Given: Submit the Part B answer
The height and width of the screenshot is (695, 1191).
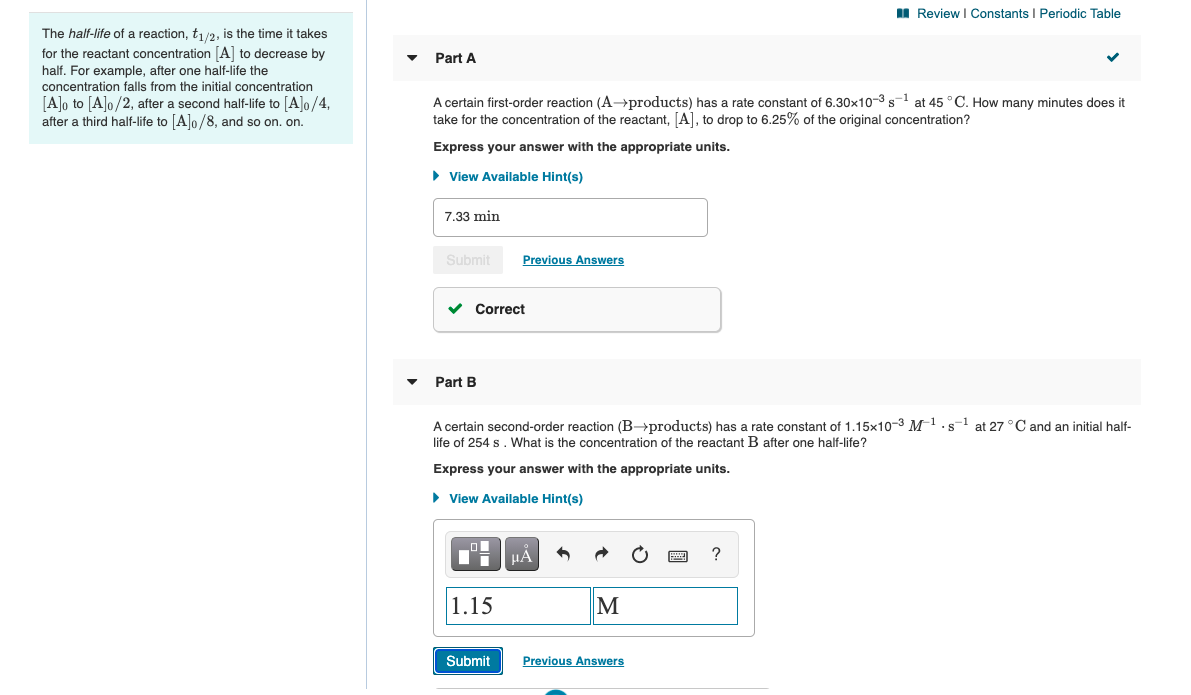Looking at the screenshot, I should [x=467, y=660].
